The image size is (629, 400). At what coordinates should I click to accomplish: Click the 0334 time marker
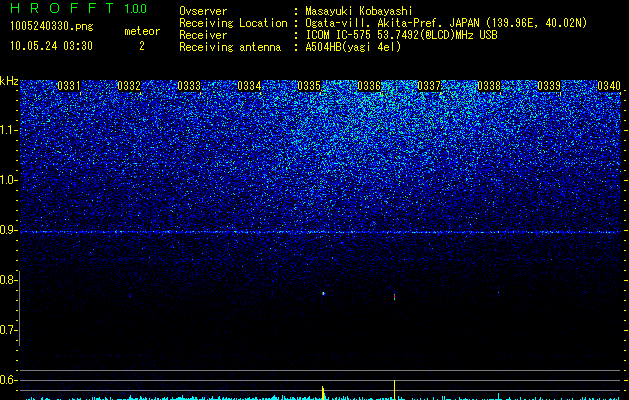249,86
